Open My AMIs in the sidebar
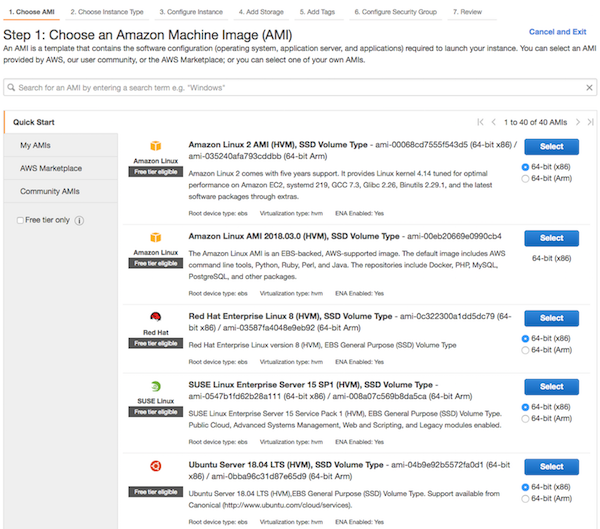Viewport: 600px width, 529px height. (x=61, y=145)
